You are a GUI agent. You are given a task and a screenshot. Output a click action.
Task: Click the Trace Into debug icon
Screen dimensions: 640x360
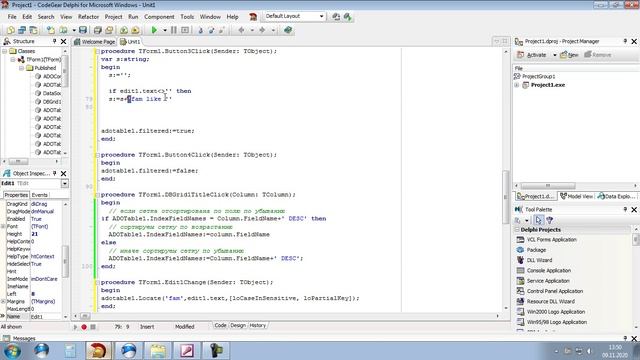coord(200,30)
